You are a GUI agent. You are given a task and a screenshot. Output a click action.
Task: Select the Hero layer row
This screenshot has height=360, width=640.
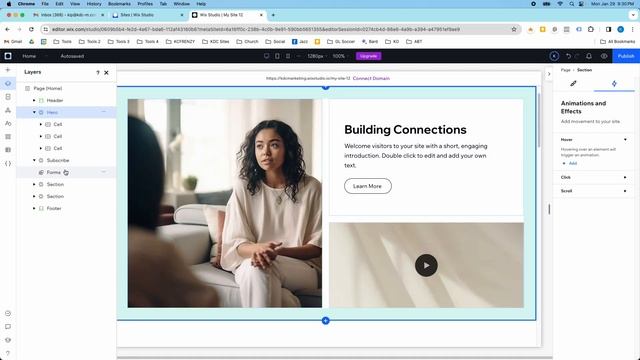pos(66,112)
